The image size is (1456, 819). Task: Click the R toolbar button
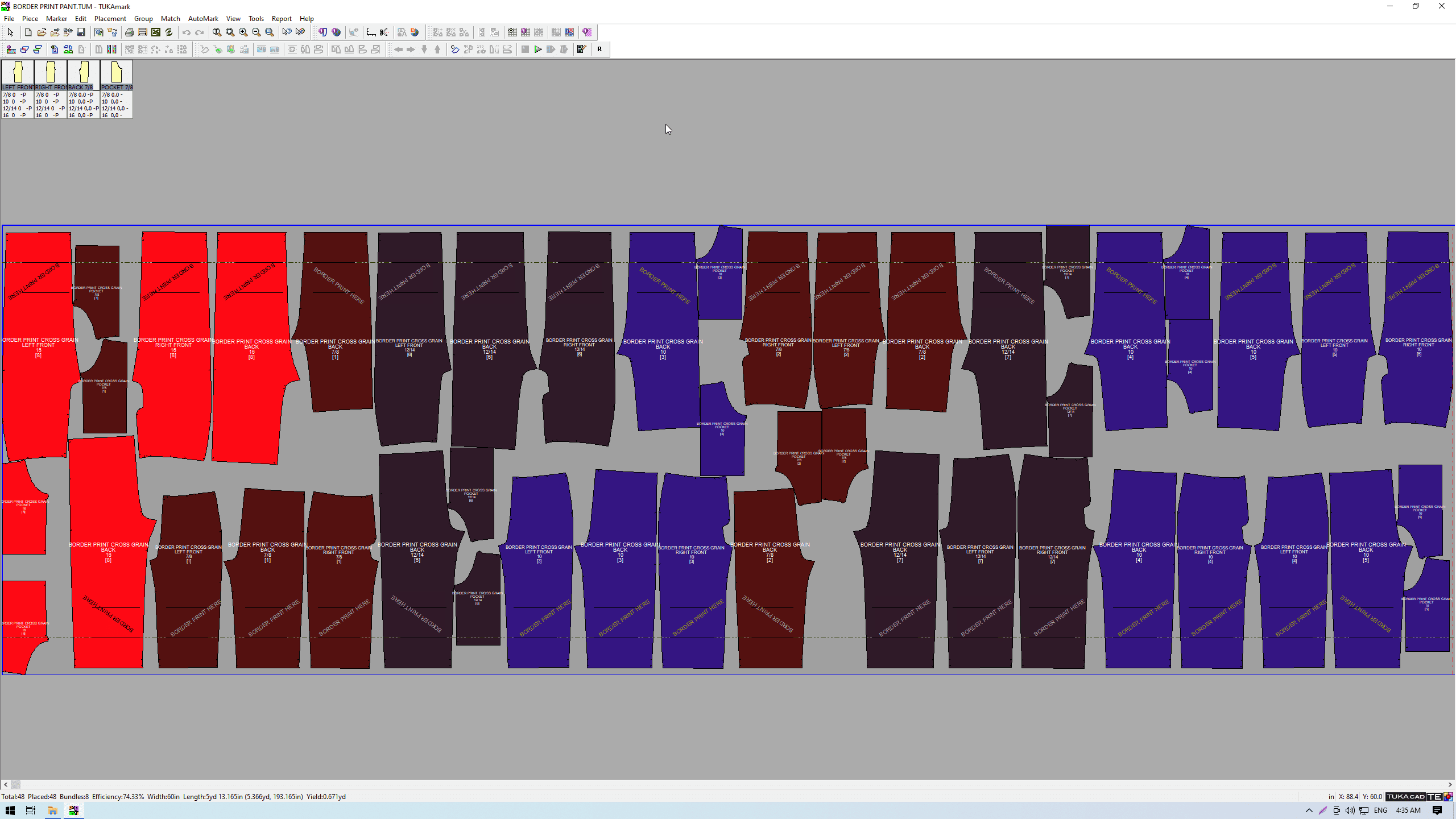[599, 49]
